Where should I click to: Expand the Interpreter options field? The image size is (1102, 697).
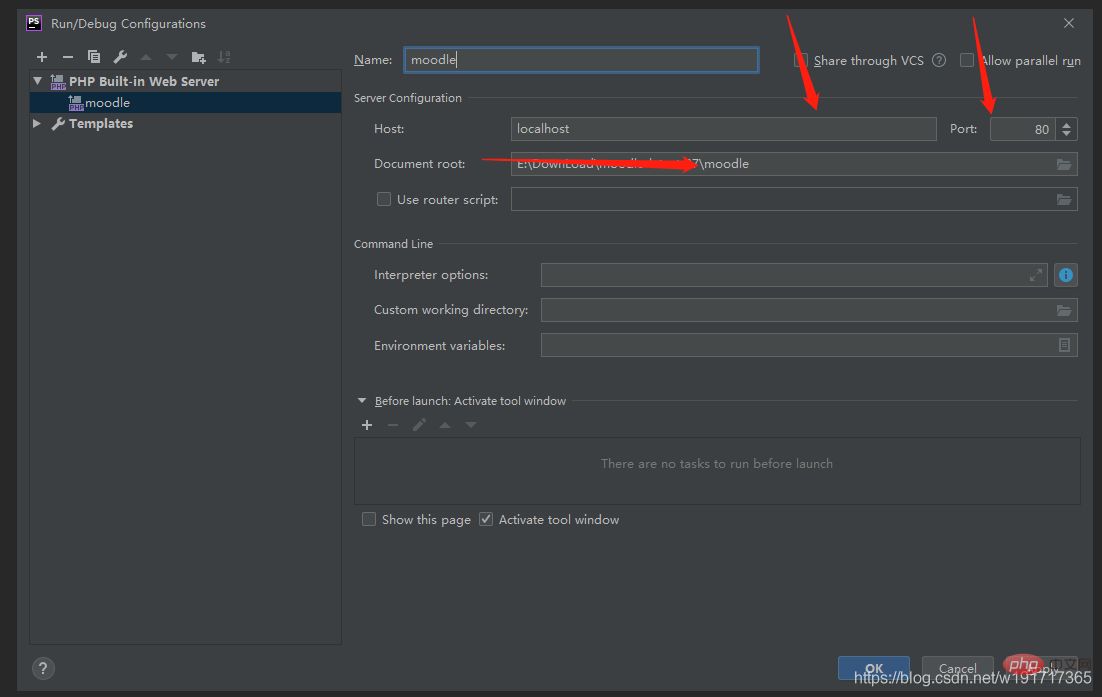1036,275
